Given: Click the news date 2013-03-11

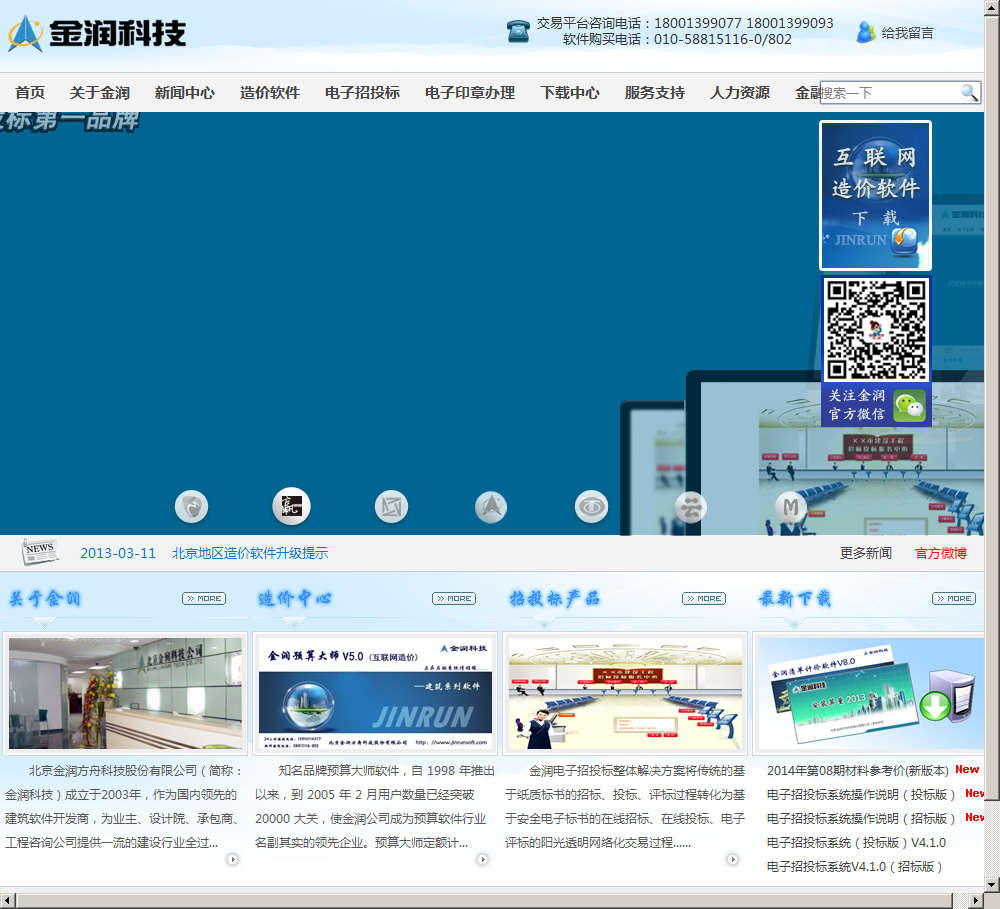Looking at the screenshot, I should pyautogui.click(x=118, y=553).
